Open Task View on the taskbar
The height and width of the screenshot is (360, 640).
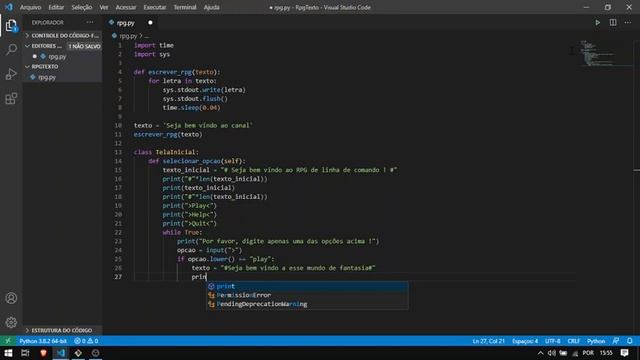click(x=25, y=353)
